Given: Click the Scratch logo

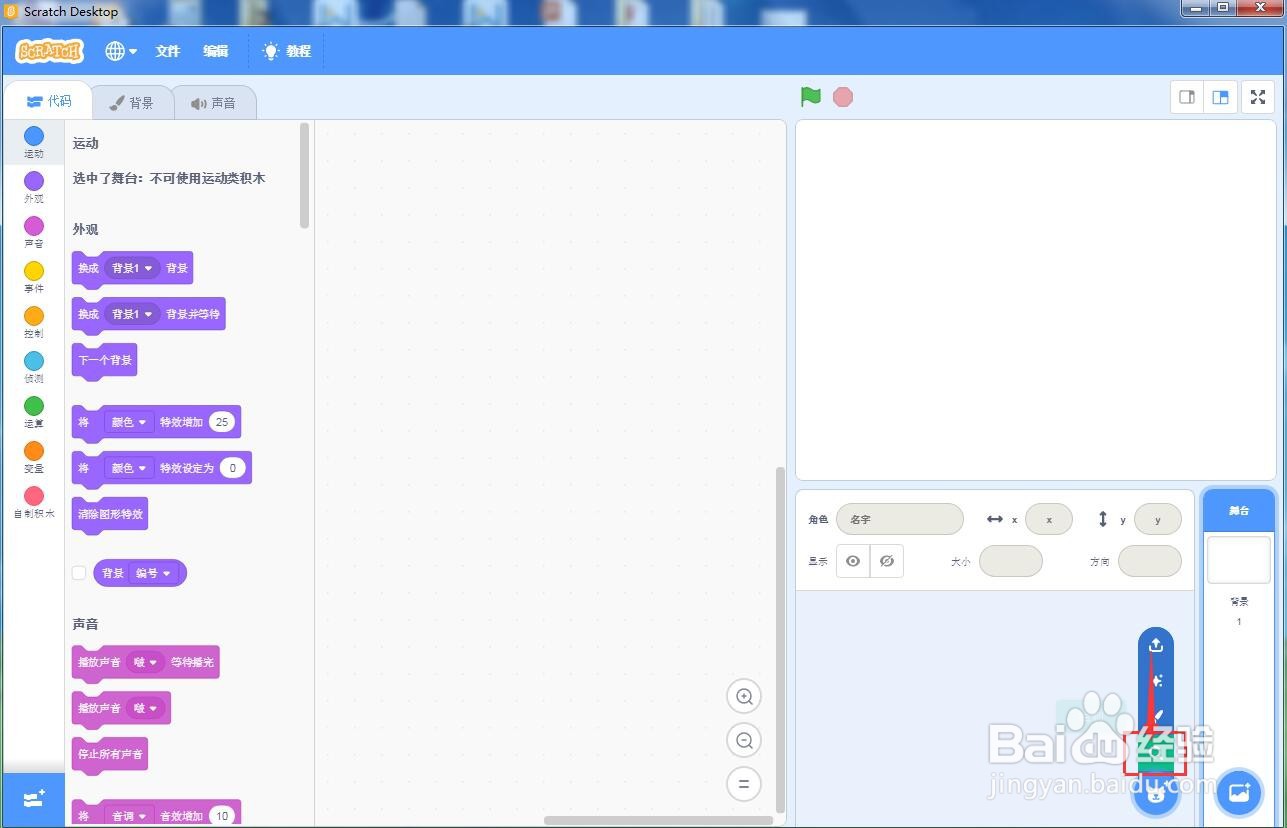Looking at the screenshot, I should pos(49,51).
